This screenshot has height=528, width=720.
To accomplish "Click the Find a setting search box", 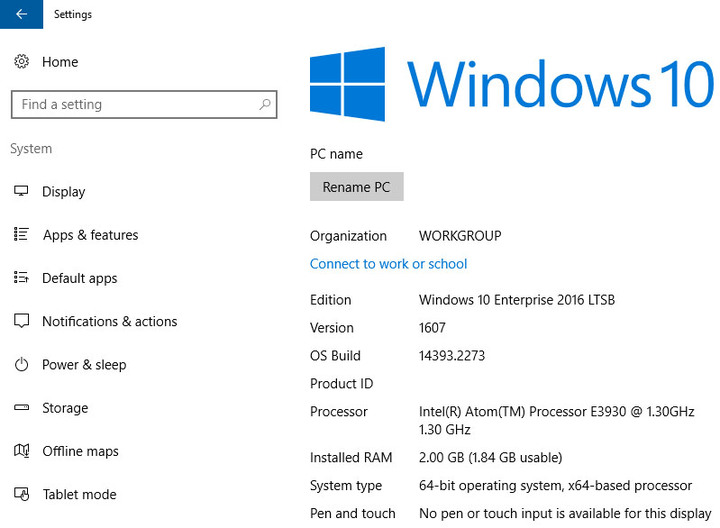I will pyautogui.click(x=135, y=104).
